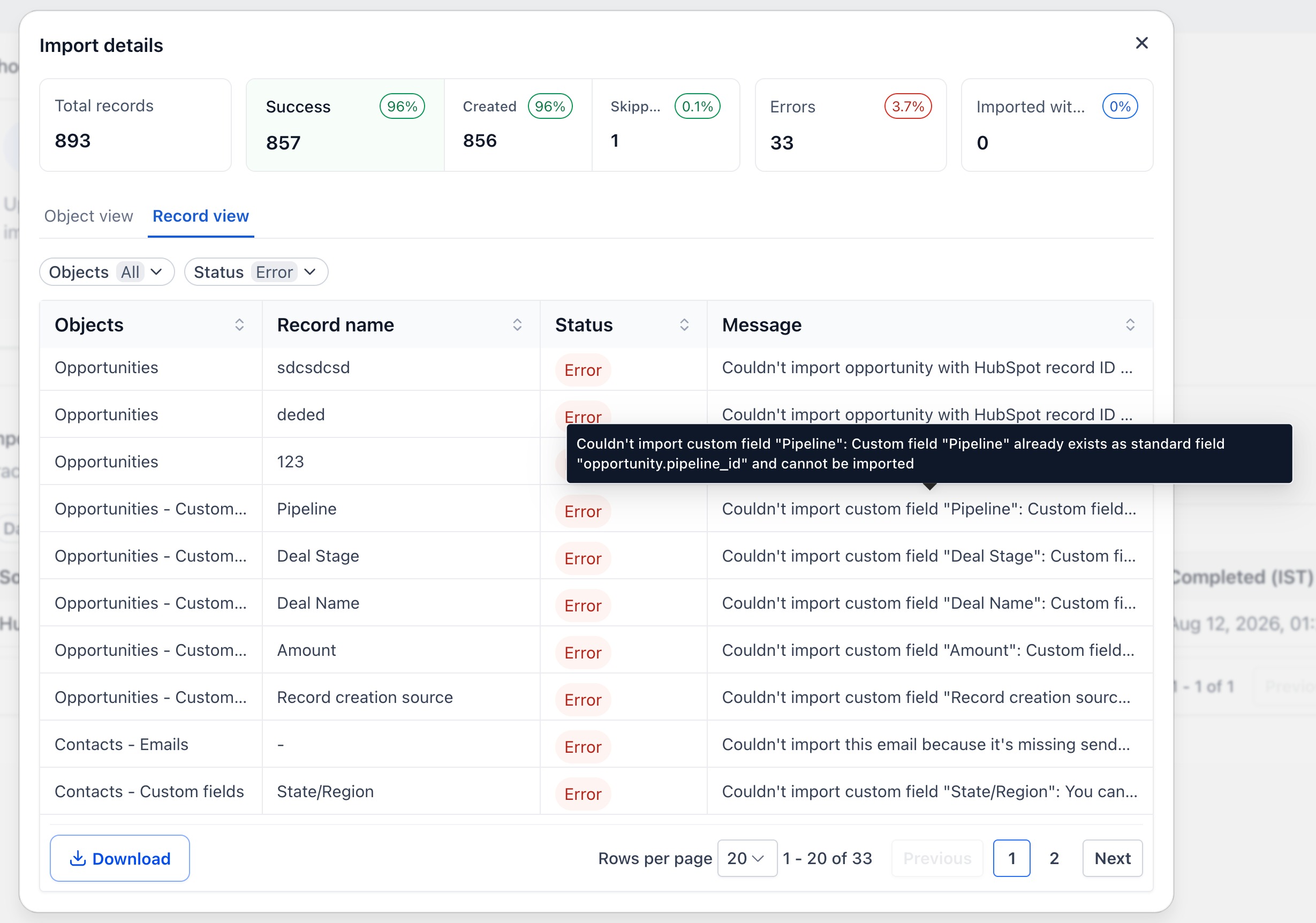
Task: Click the Error badge in State/Region row
Action: [583, 794]
